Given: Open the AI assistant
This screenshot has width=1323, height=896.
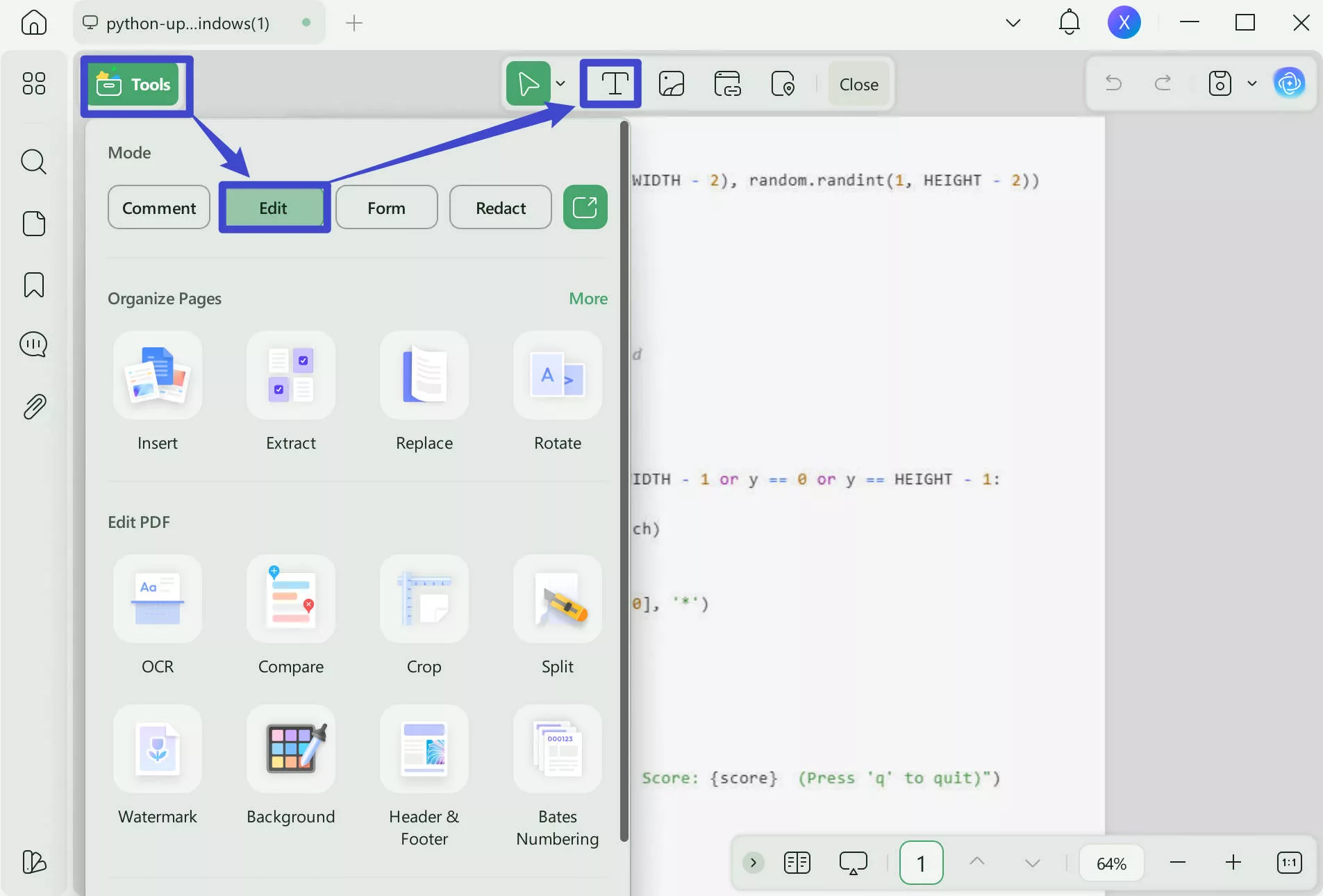Looking at the screenshot, I should click(1290, 83).
